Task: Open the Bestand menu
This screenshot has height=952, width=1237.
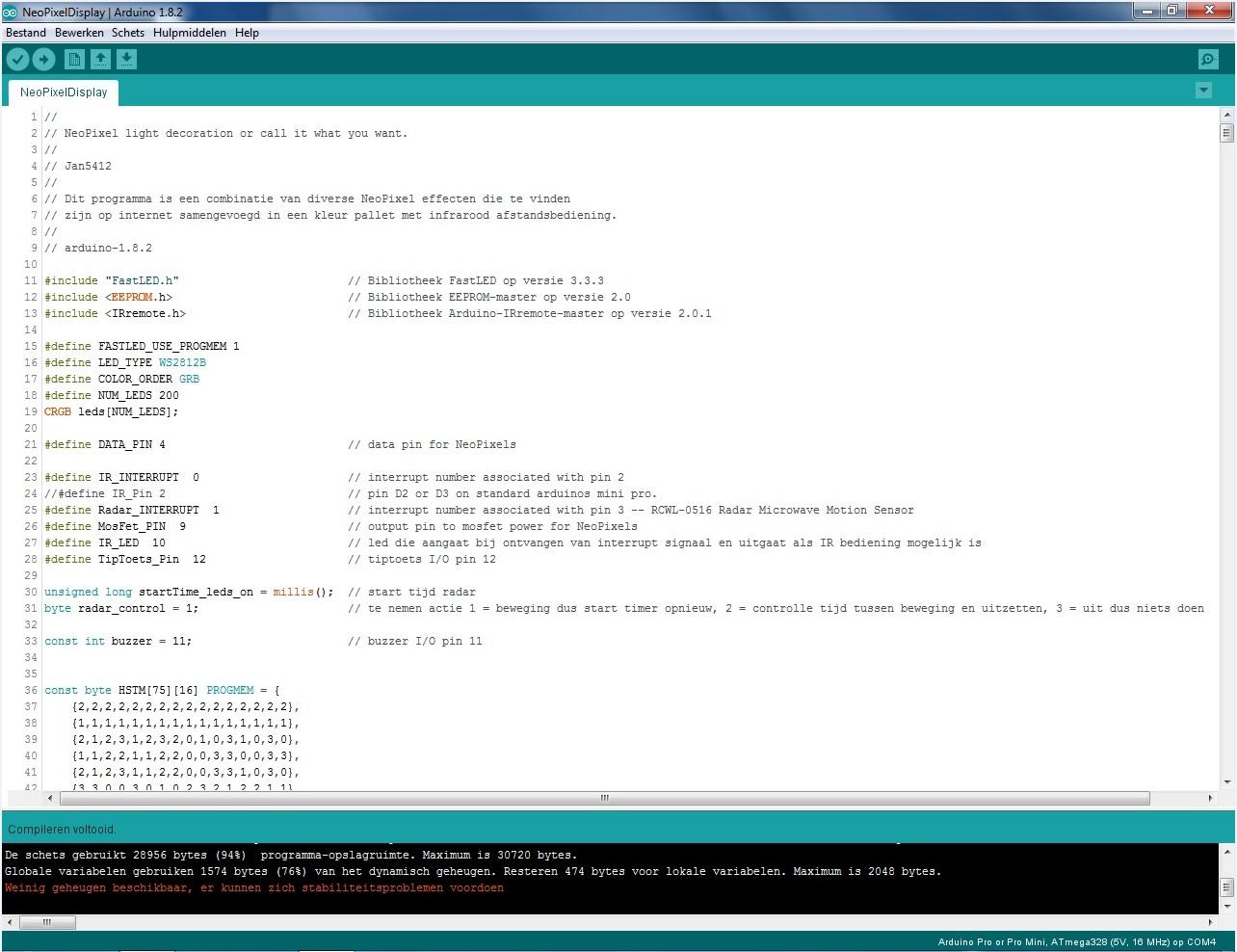Action: [25, 32]
